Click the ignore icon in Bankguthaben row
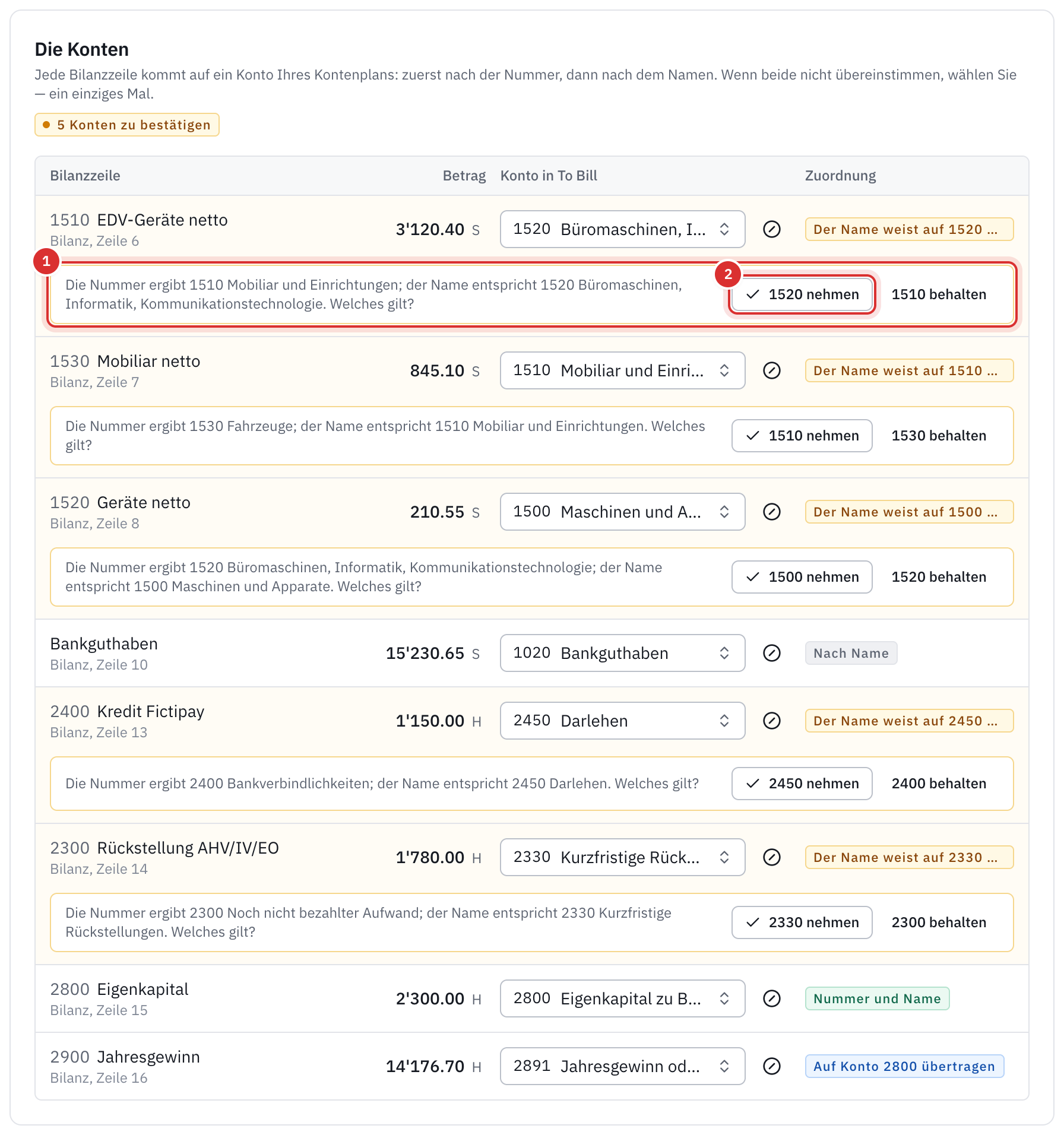 (x=771, y=653)
